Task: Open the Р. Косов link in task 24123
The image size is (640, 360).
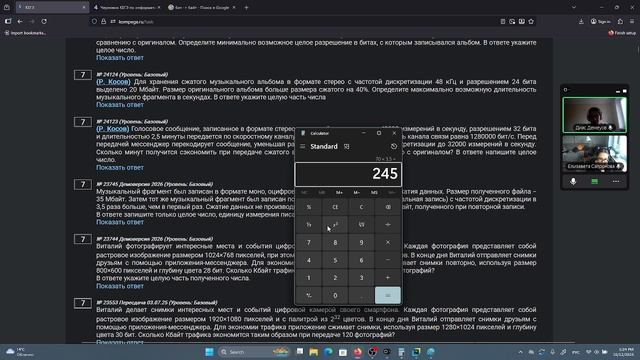Action: pos(113,129)
